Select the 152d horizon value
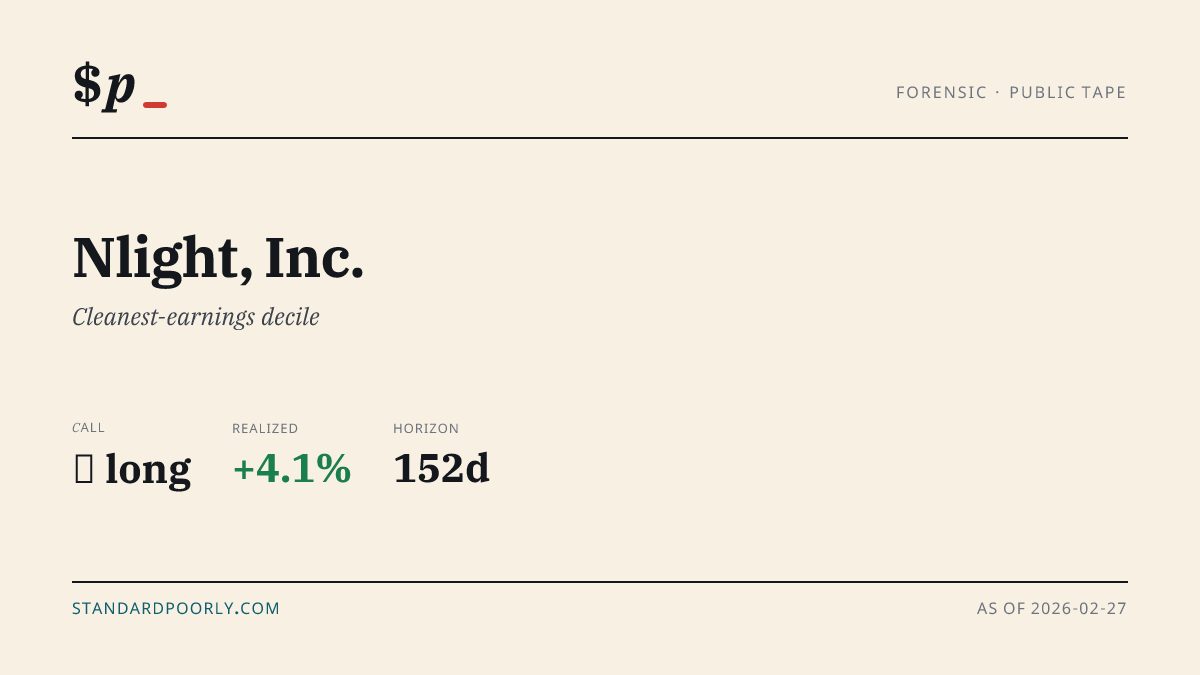 441,469
